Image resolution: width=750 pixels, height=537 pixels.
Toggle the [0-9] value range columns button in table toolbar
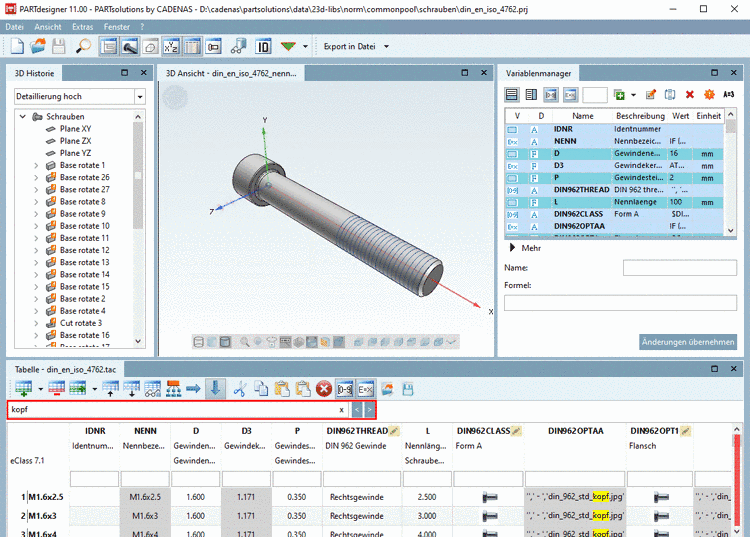click(345, 389)
